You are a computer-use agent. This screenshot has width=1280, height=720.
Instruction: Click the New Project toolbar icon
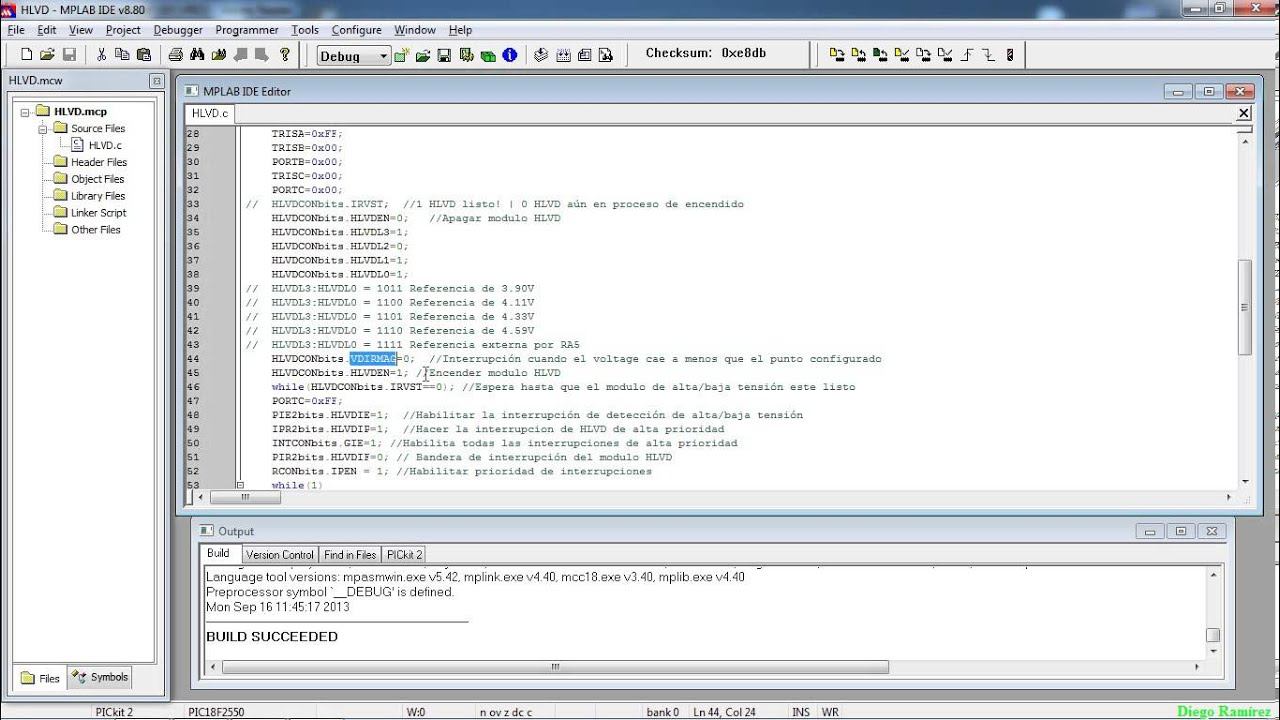[x=402, y=55]
